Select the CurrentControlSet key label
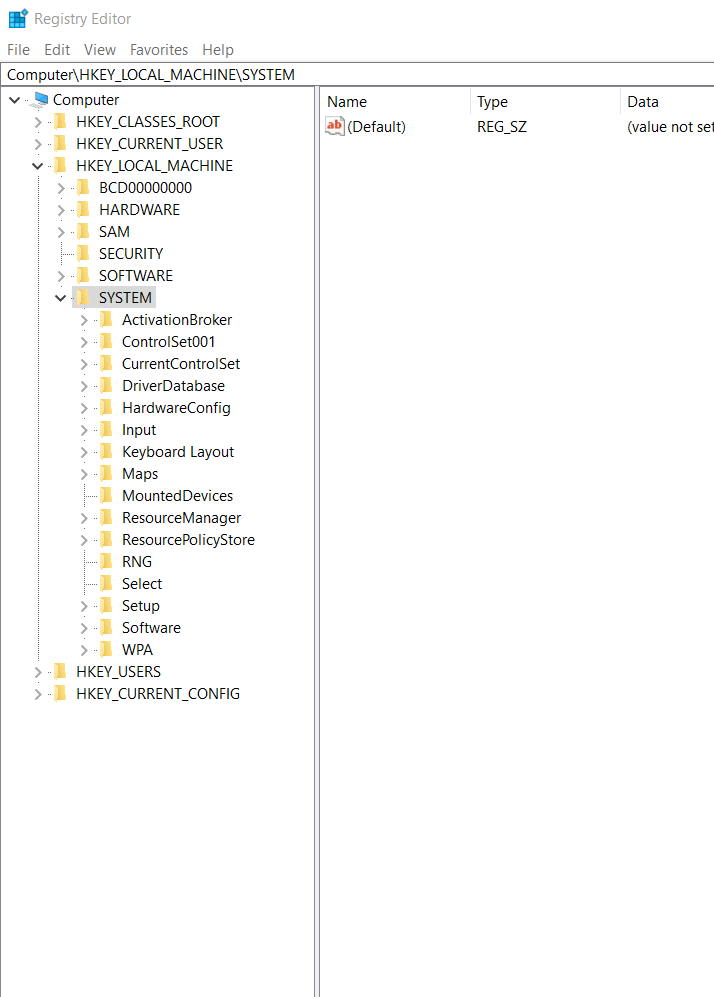The image size is (714, 997). pos(181,364)
